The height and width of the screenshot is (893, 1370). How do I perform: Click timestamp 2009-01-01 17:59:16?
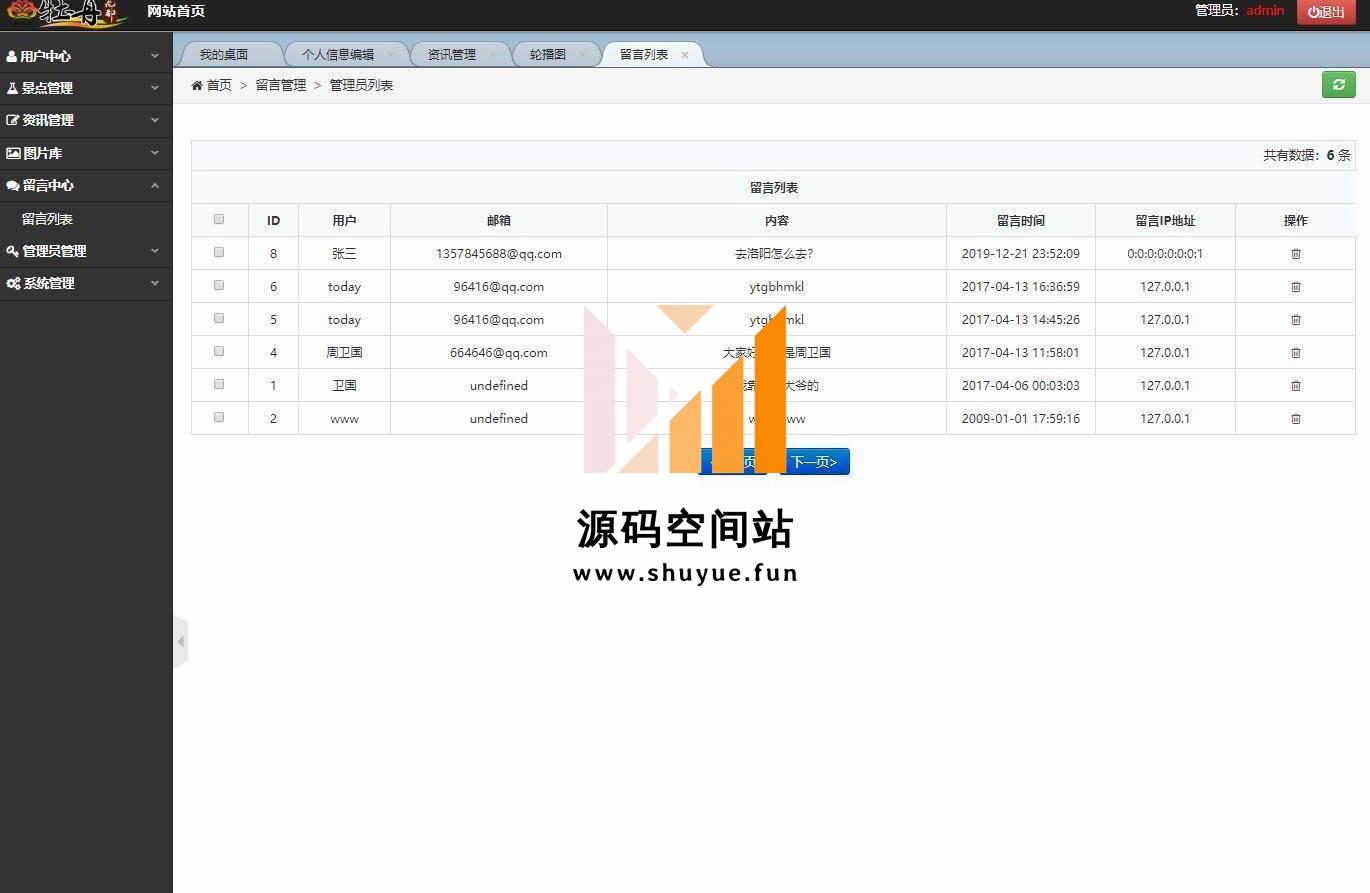coord(1021,419)
